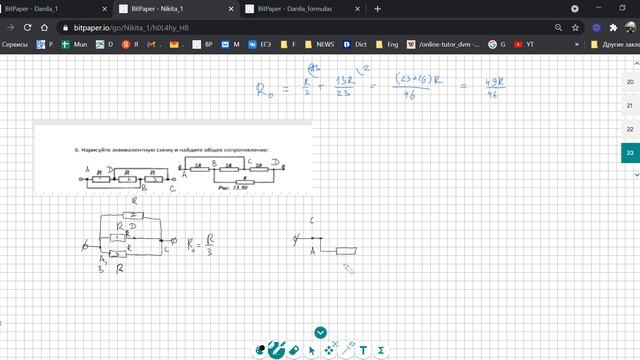
Task: Open the NEWS bookmarks folder
Action: (320, 44)
